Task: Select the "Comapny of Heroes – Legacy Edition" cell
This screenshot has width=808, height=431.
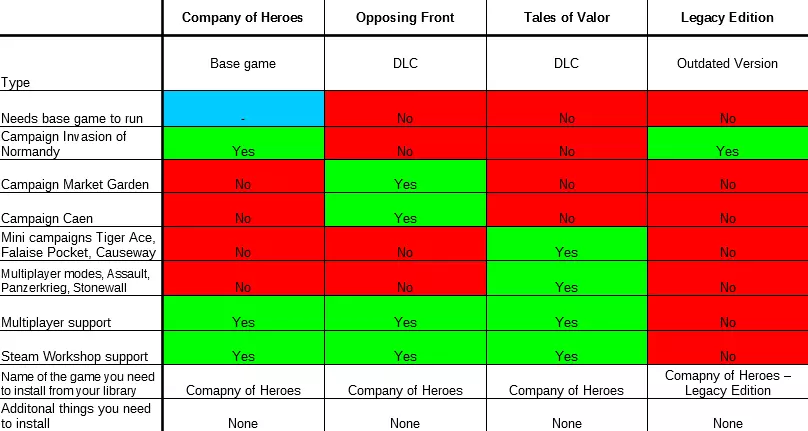Action: pyautogui.click(x=727, y=382)
